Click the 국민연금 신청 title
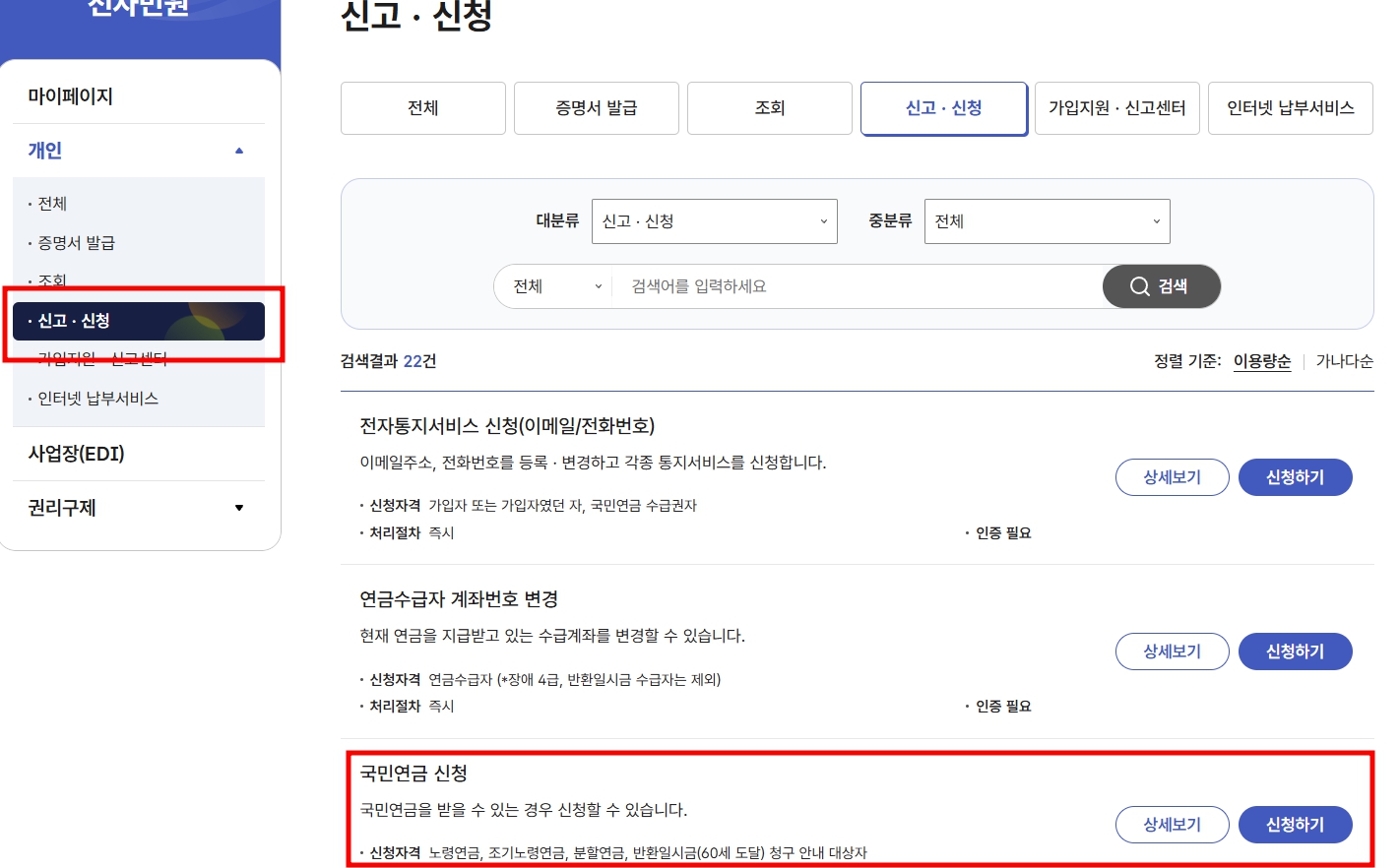 pos(414,774)
